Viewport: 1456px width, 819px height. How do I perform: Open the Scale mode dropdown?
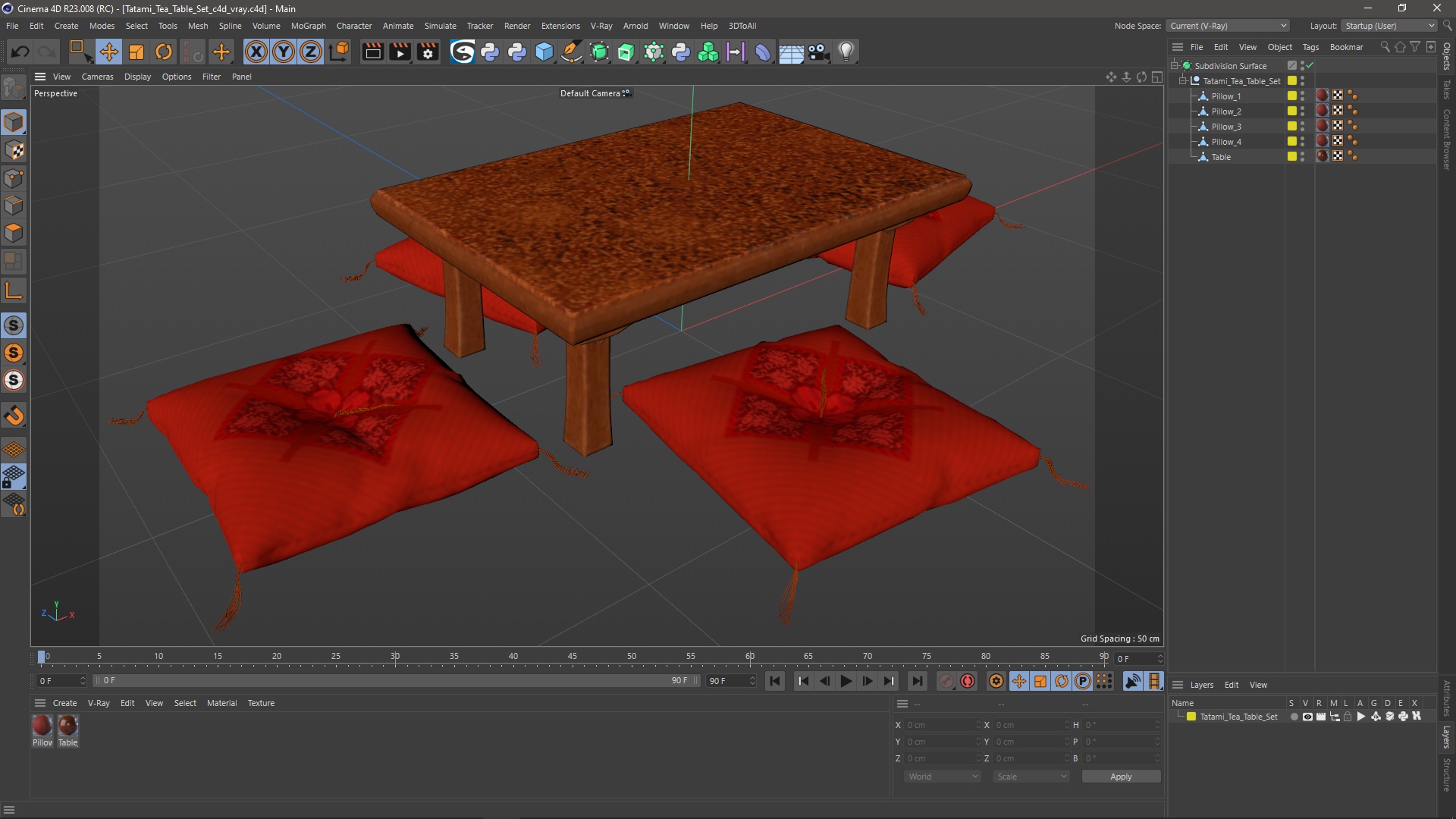1031,777
